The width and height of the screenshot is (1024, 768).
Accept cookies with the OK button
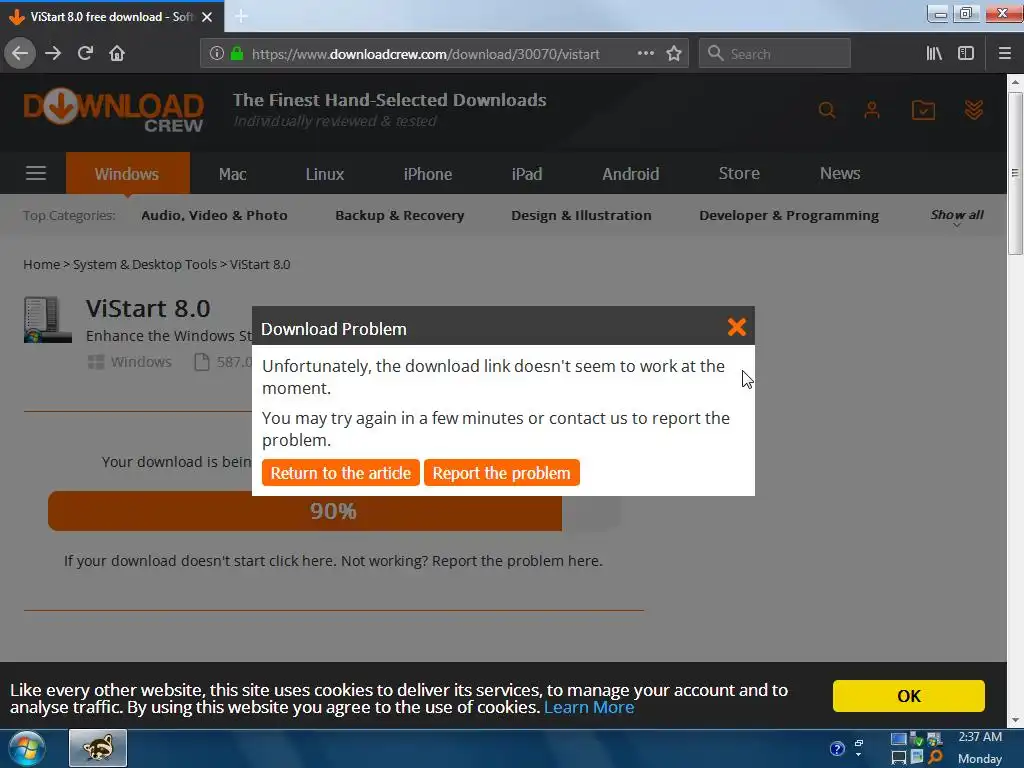tap(908, 696)
